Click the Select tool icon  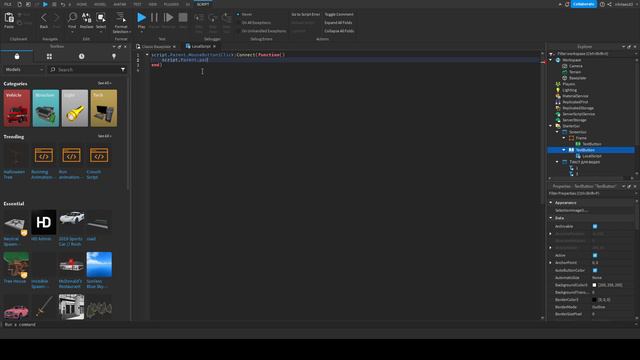[101, 17]
